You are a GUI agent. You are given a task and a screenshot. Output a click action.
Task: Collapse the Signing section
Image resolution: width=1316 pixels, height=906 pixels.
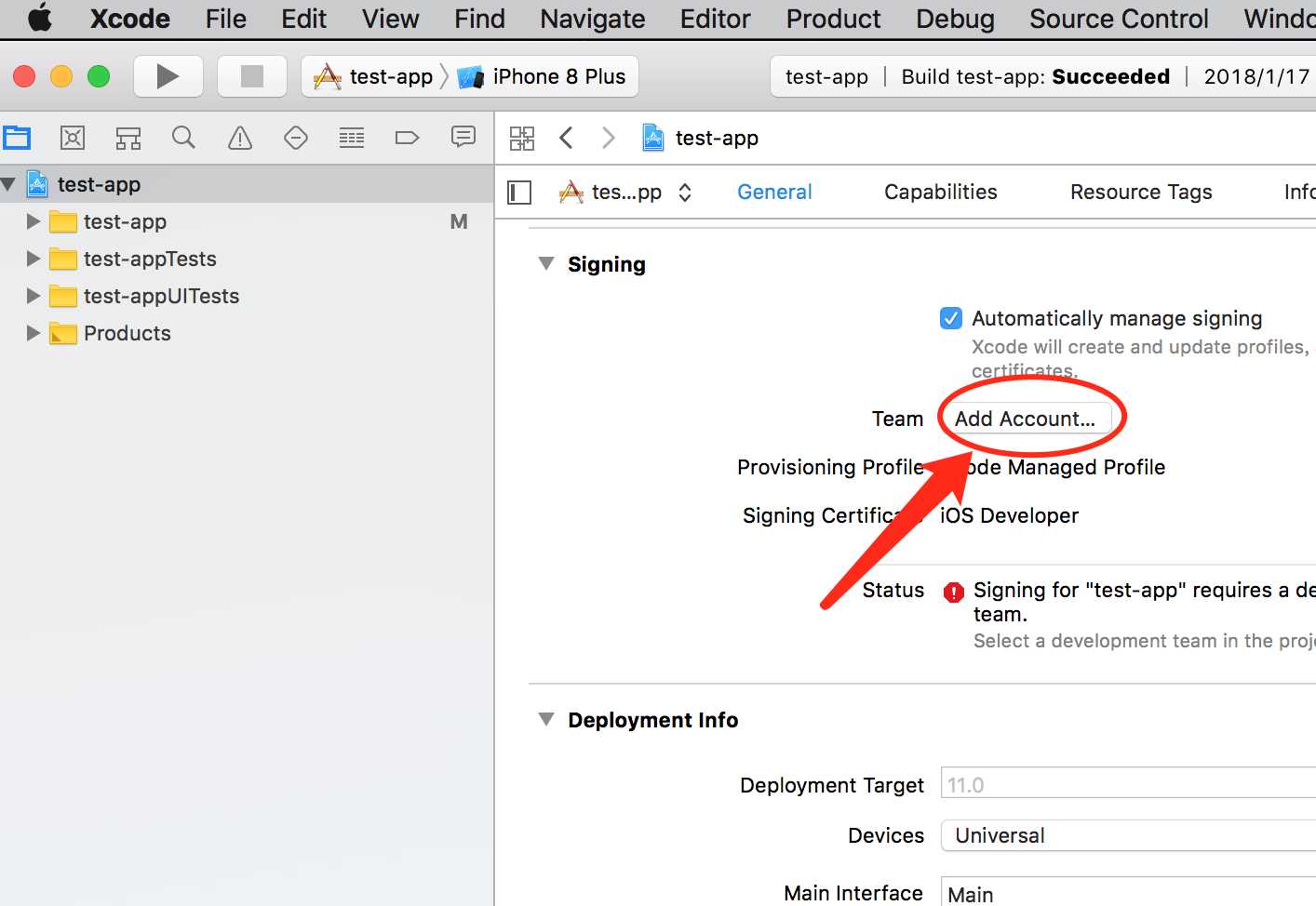pyautogui.click(x=546, y=264)
